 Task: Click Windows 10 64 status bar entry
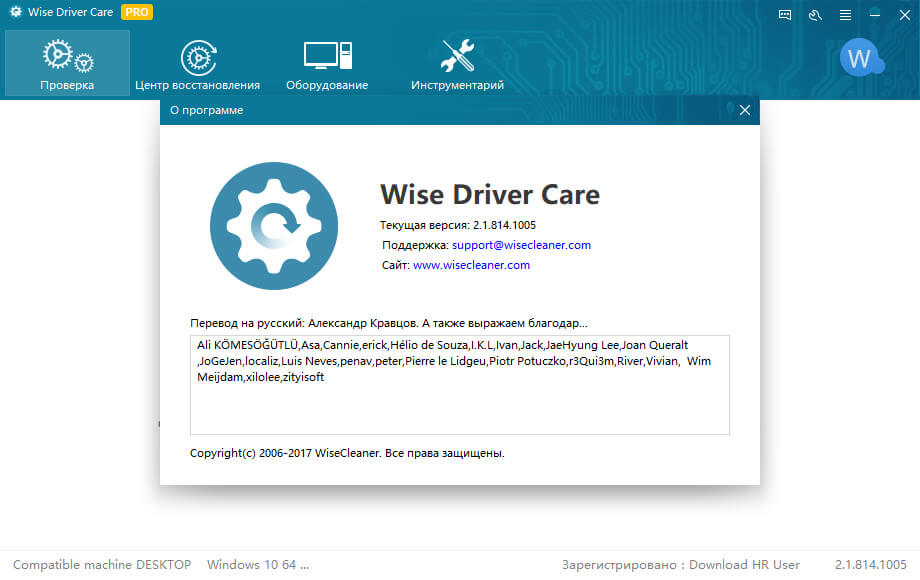(258, 565)
